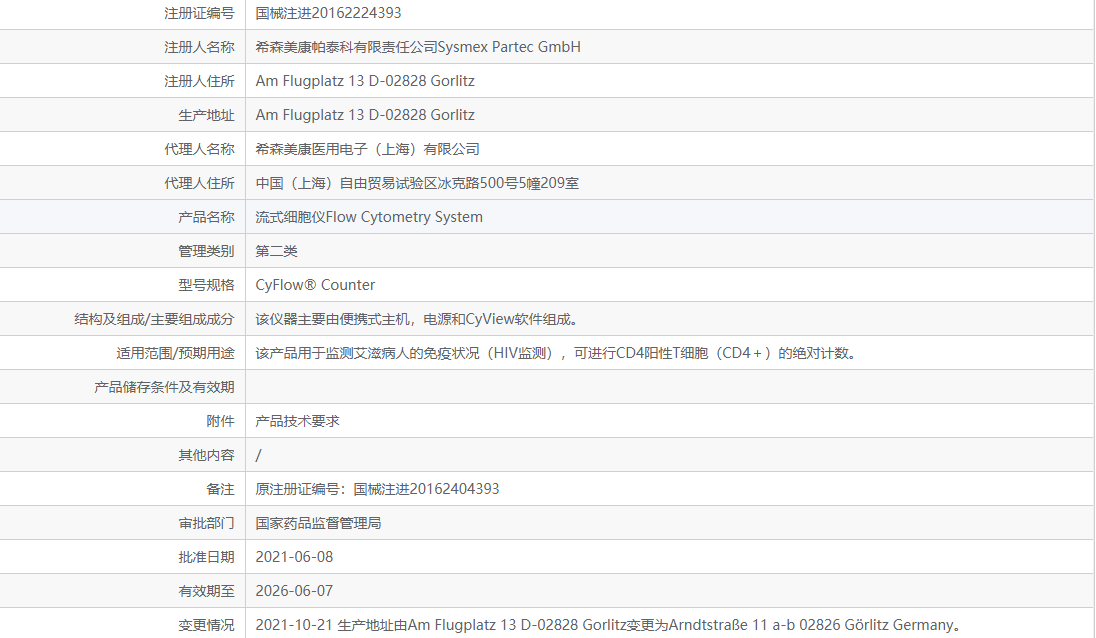Click expiry date 2026-06-07

(x=295, y=590)
